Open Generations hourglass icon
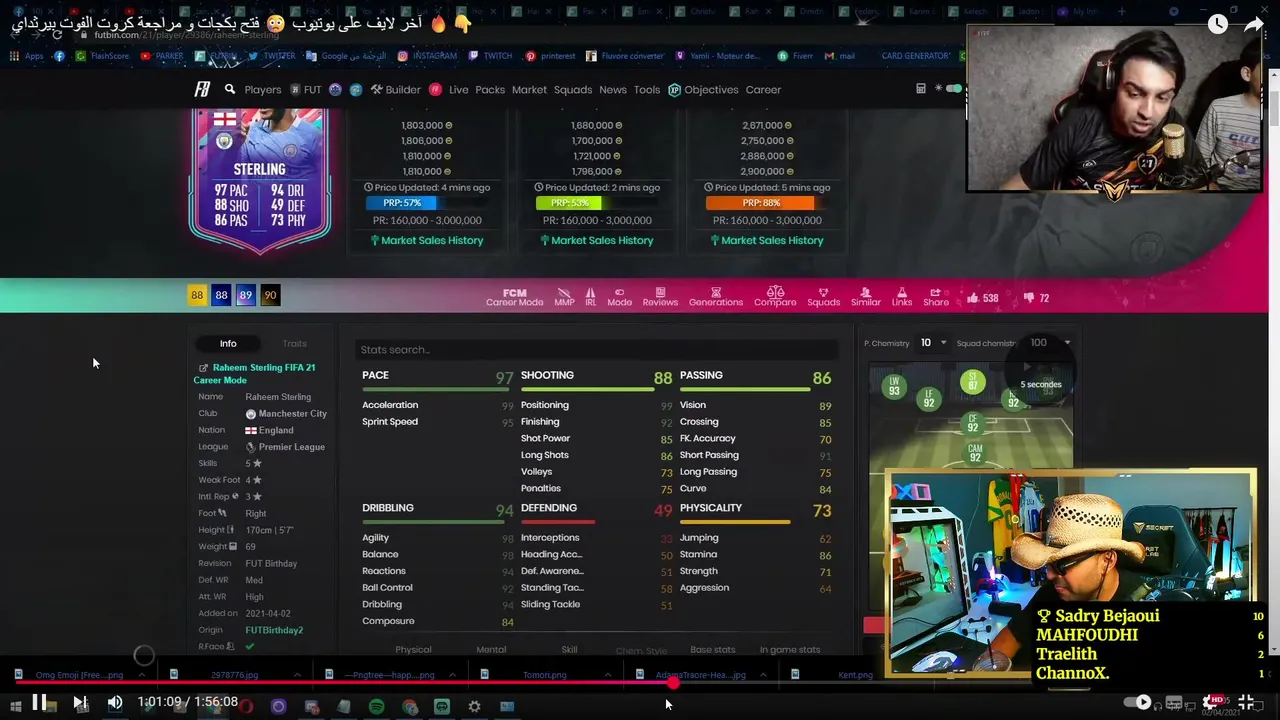This screenshot has width=1280, height=720. point(716,297)
